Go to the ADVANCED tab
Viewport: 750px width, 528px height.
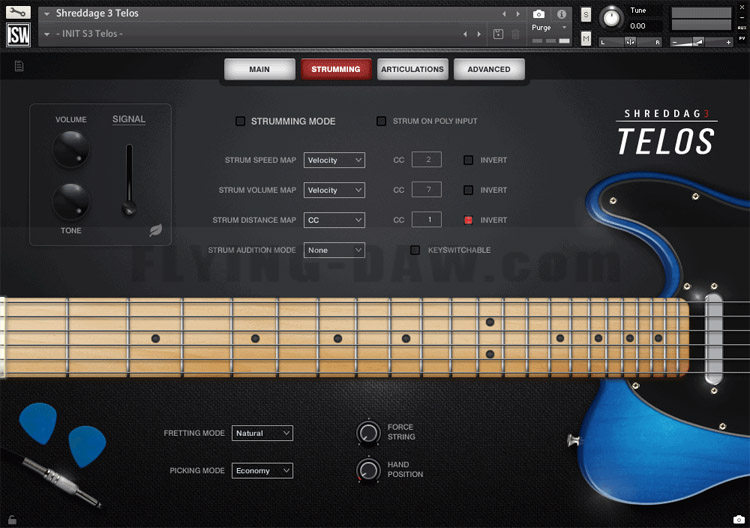point(489,69)
